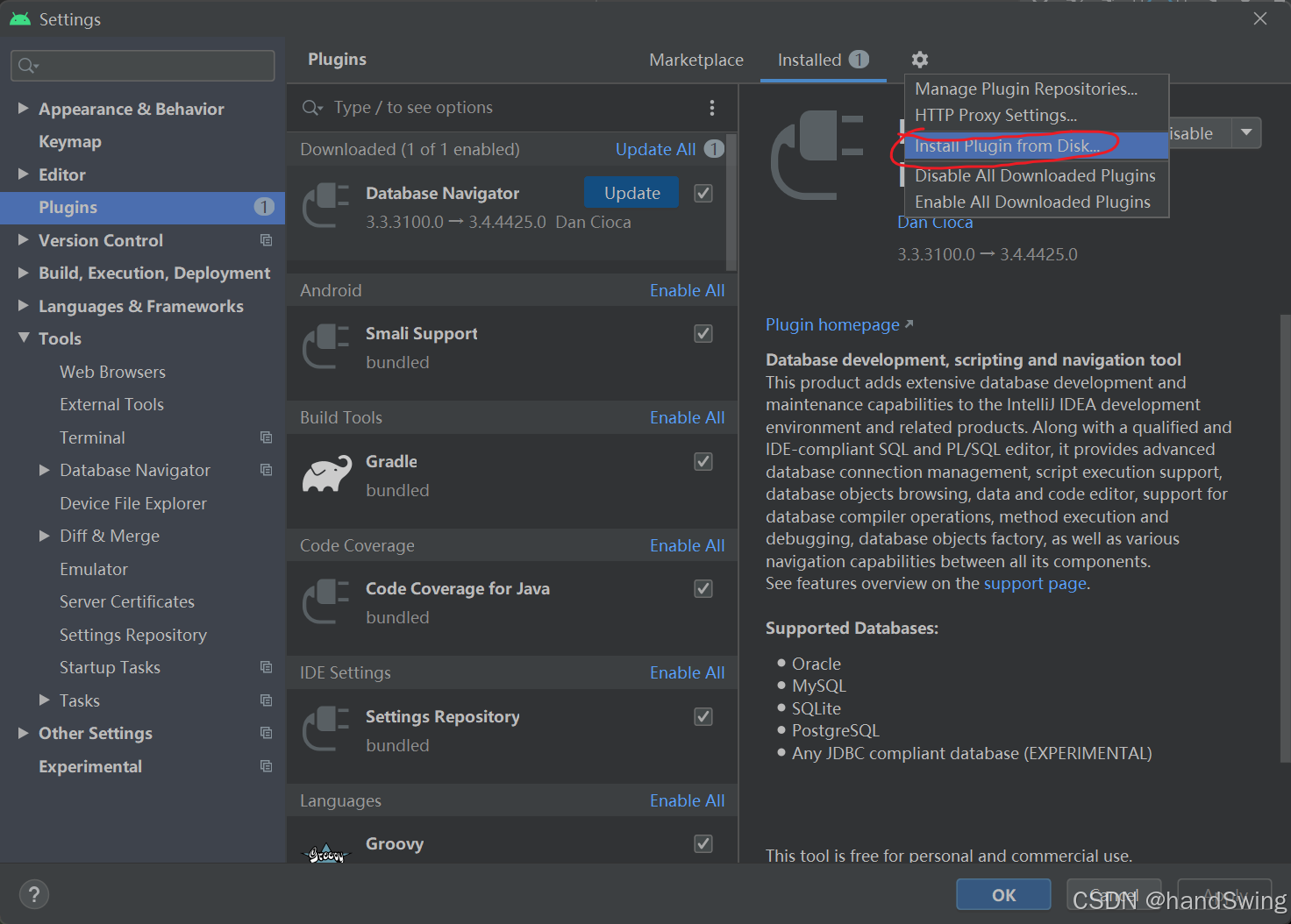Toggle the Database Navigator plugin checkbox
1291x924 pixels.
click(x=703, y=193)
